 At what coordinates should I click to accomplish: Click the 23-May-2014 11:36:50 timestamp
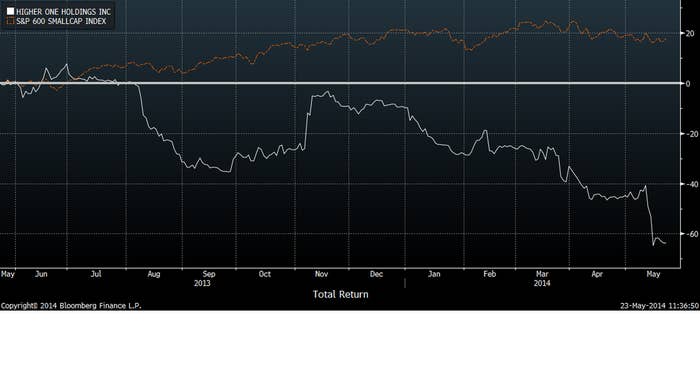(659, 306)
